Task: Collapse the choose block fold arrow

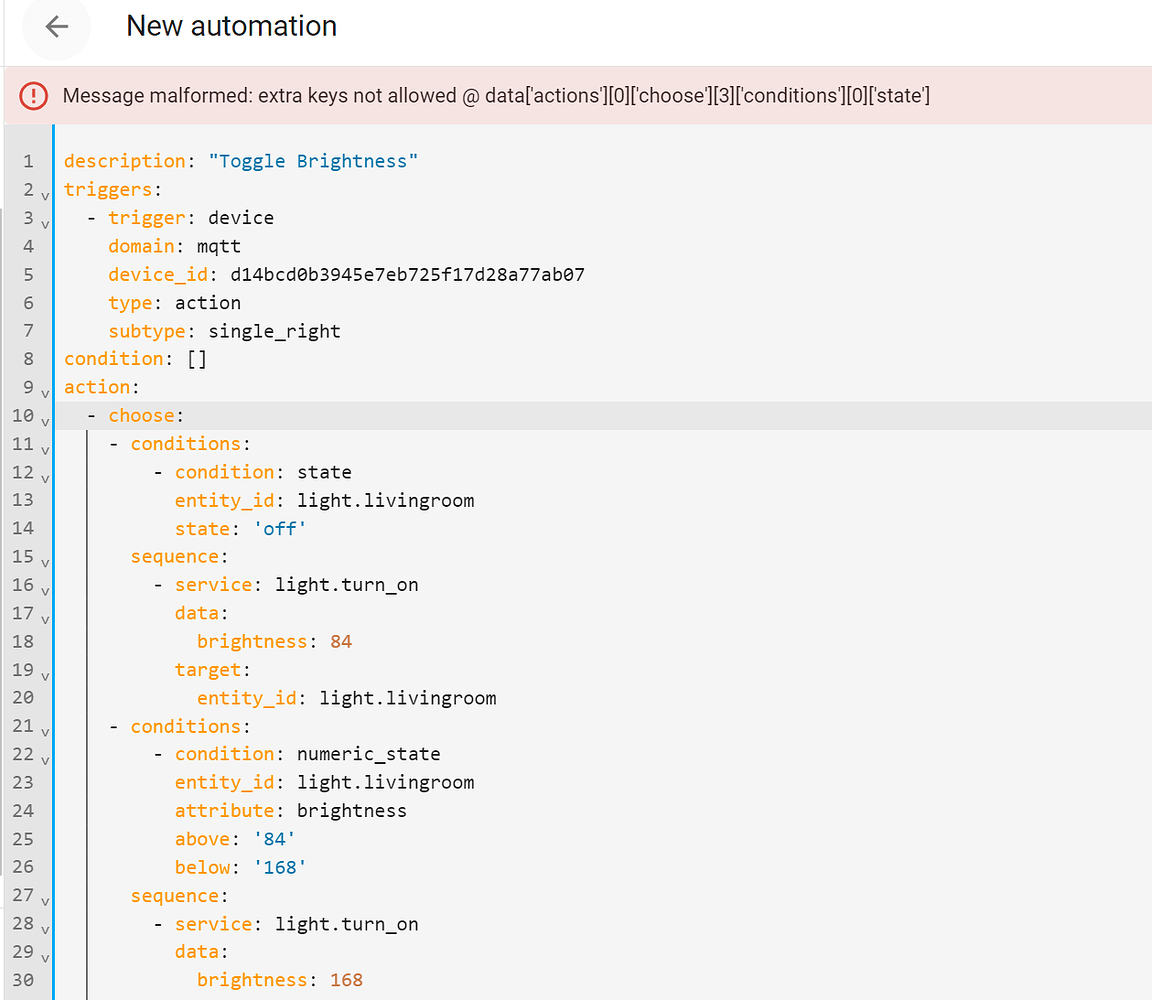Action: [44, 420]
